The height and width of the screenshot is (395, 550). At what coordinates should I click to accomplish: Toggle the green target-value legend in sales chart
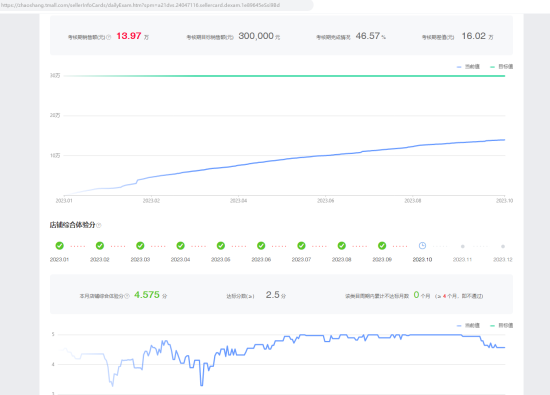click(x=502, y=67)
